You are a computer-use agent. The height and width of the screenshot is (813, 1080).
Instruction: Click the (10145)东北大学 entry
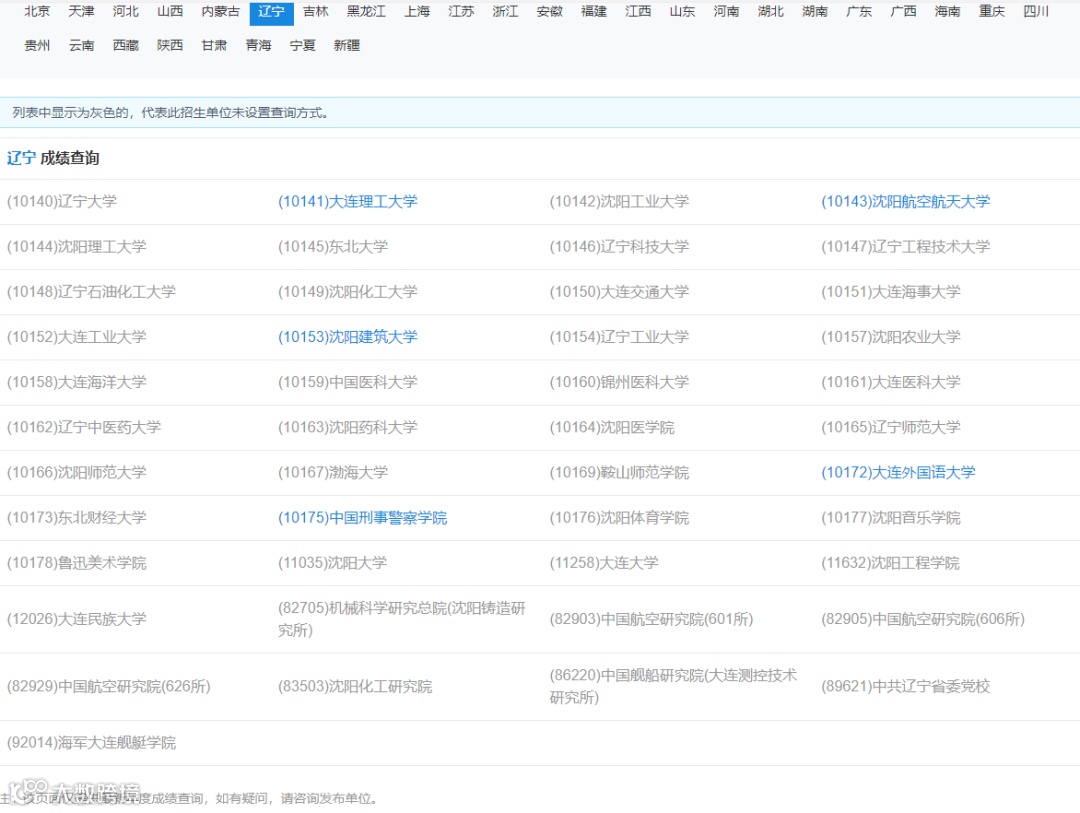pos(333,247)
